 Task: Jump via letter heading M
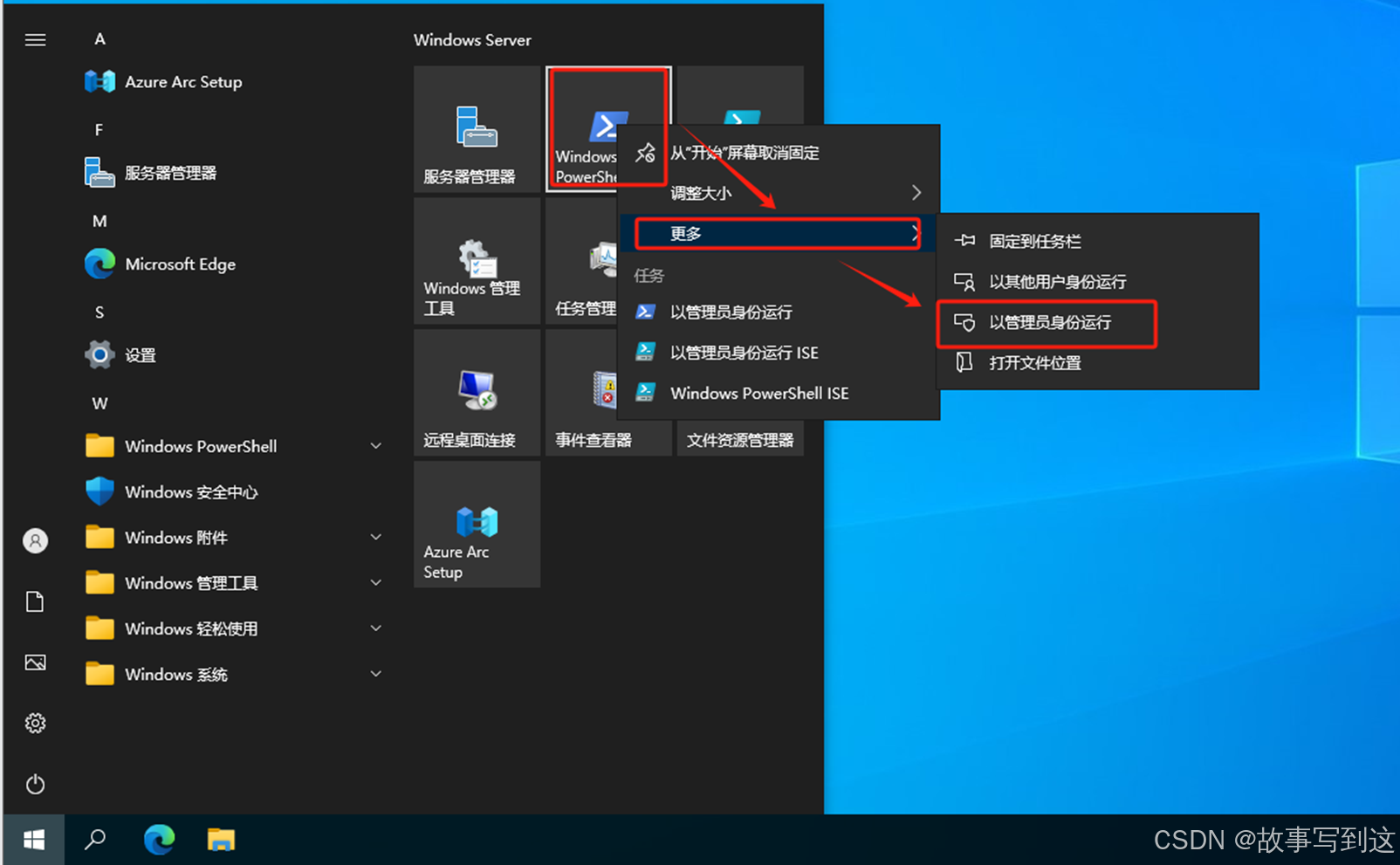(100, 222)
